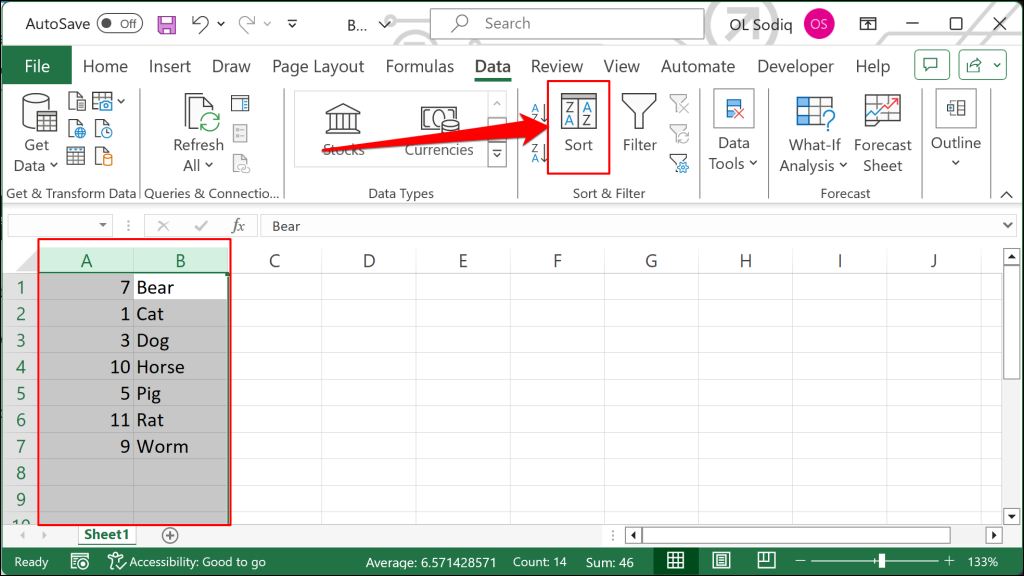Click the zoom slider handle

(882, 560)
